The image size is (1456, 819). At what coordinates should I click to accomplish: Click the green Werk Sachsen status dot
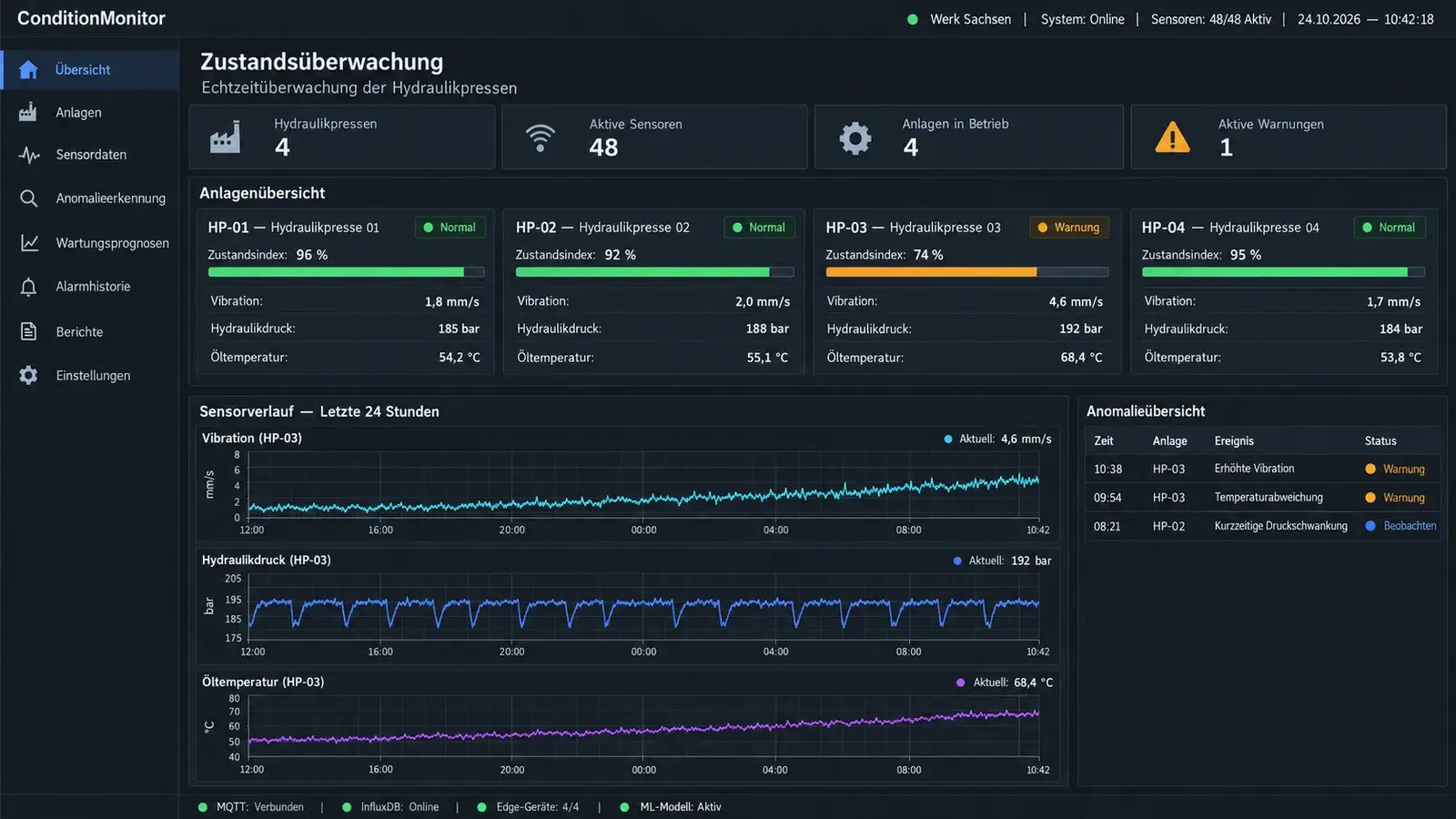point(912,19)
